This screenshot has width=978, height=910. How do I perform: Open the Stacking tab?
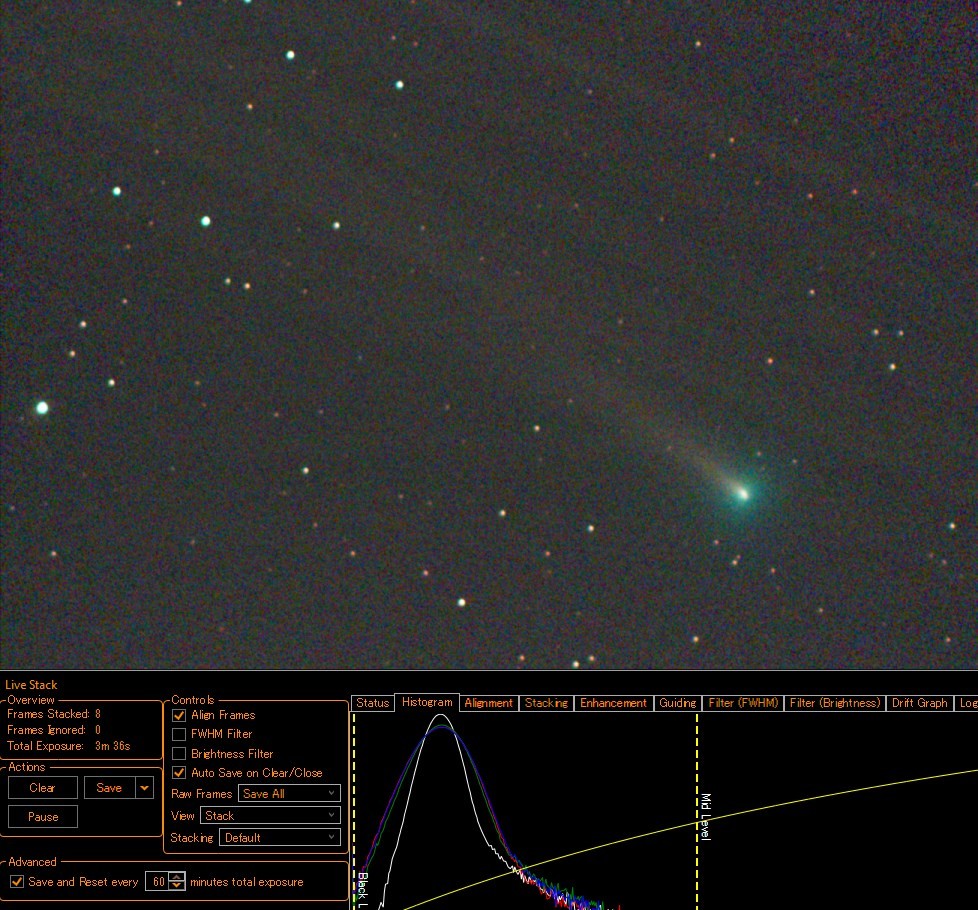pyautogui.click(x=546, y=703)
